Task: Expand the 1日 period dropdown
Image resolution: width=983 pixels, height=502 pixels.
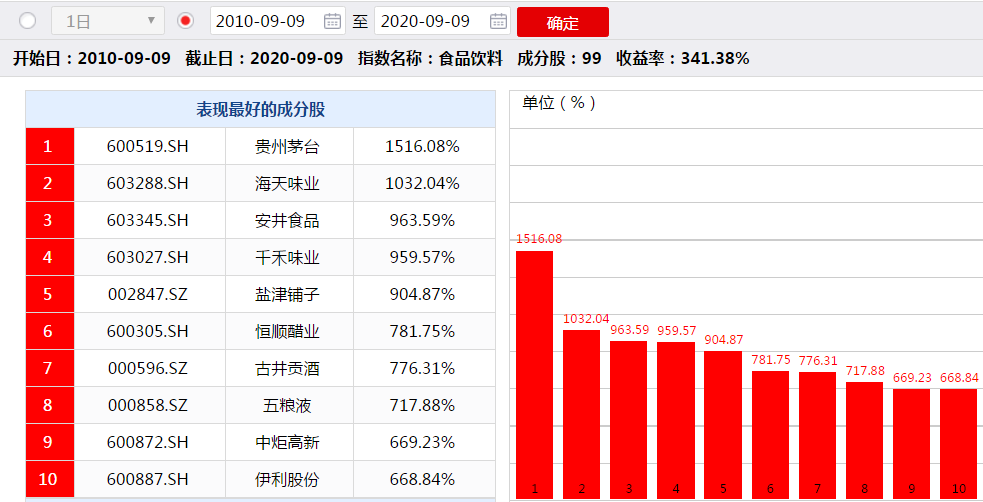Action: point(108,21)
